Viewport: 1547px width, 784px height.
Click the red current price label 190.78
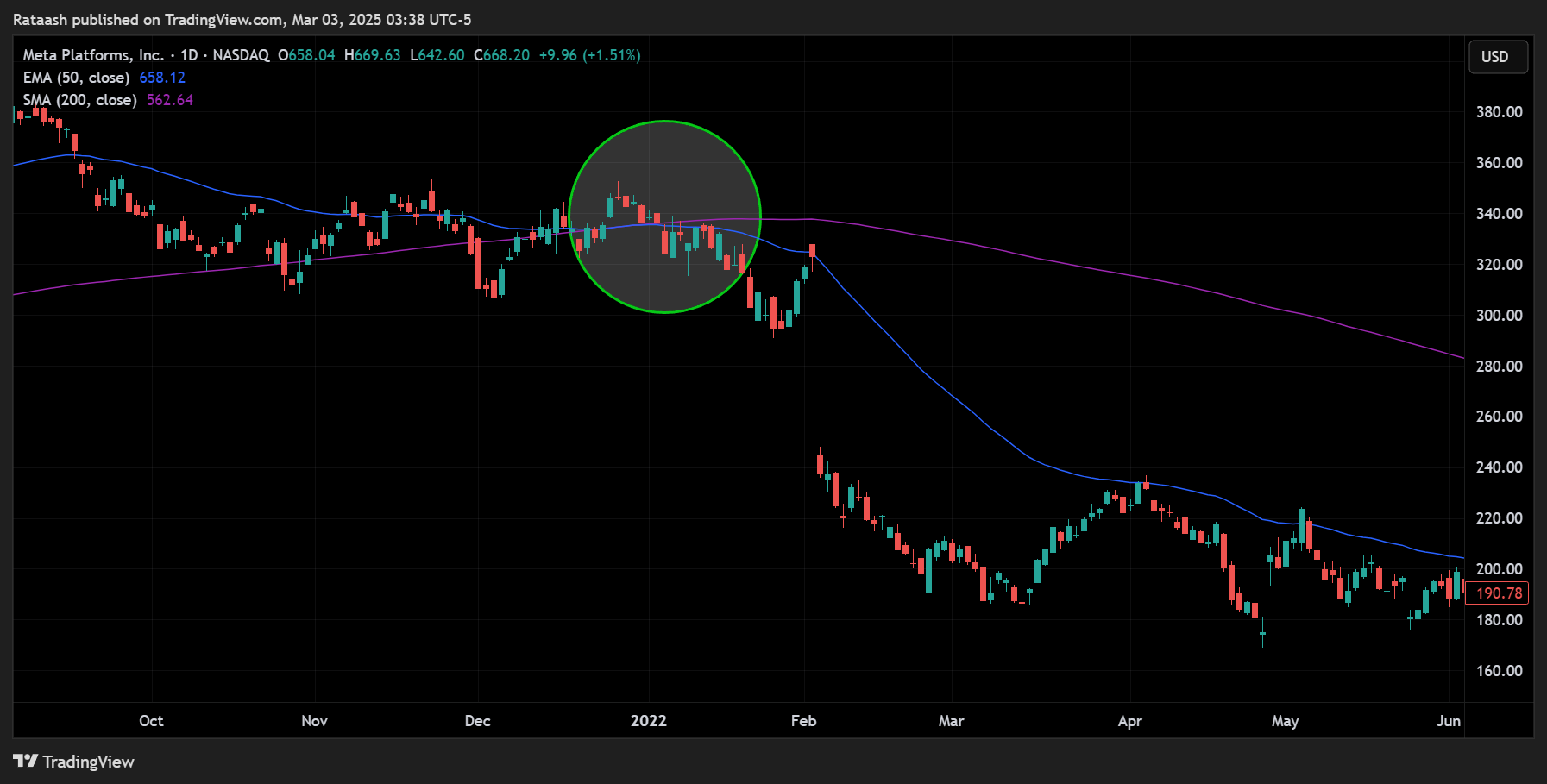pos(1498,593)
